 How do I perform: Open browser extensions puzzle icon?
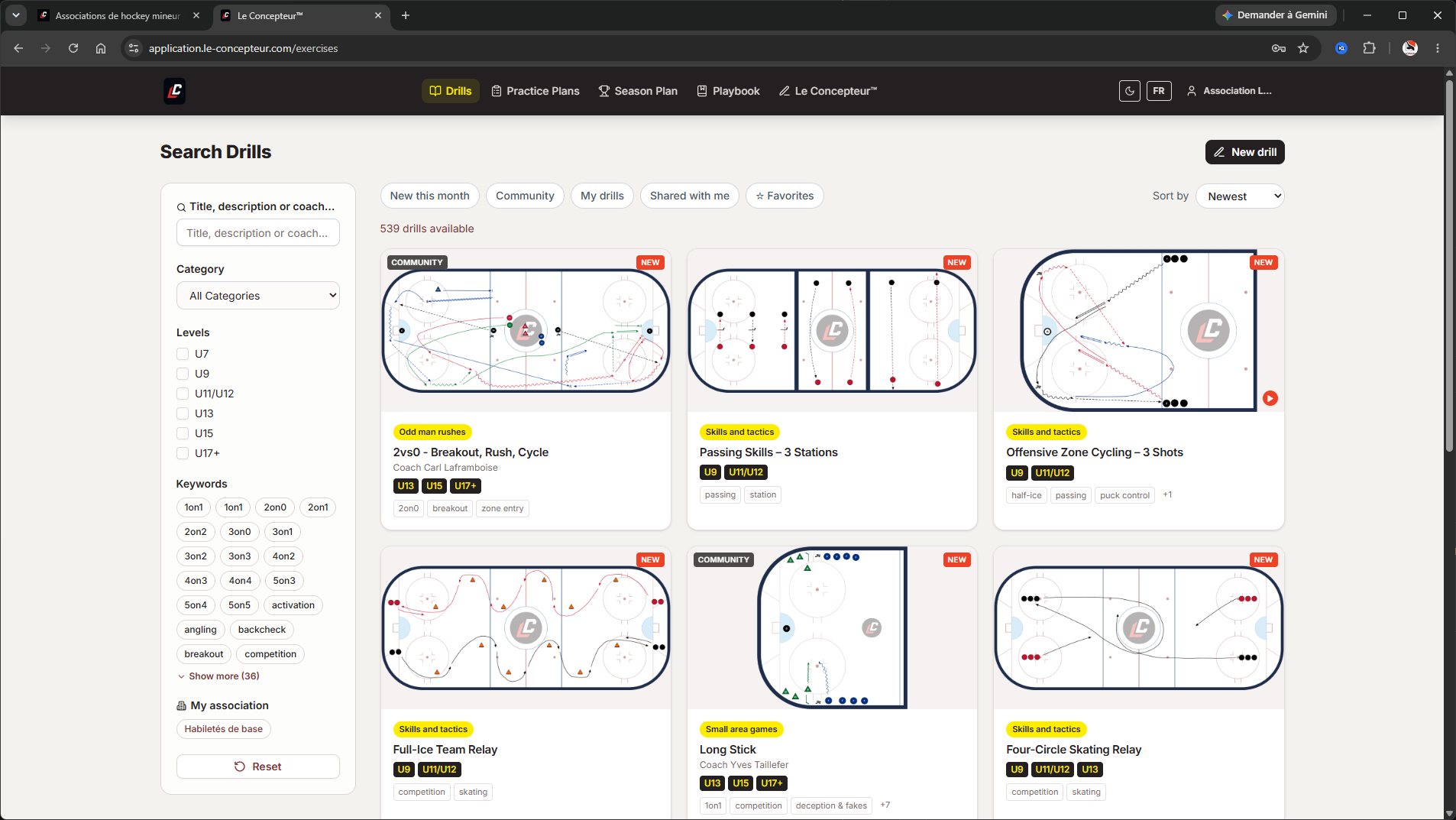click(x=1369, y=48)
